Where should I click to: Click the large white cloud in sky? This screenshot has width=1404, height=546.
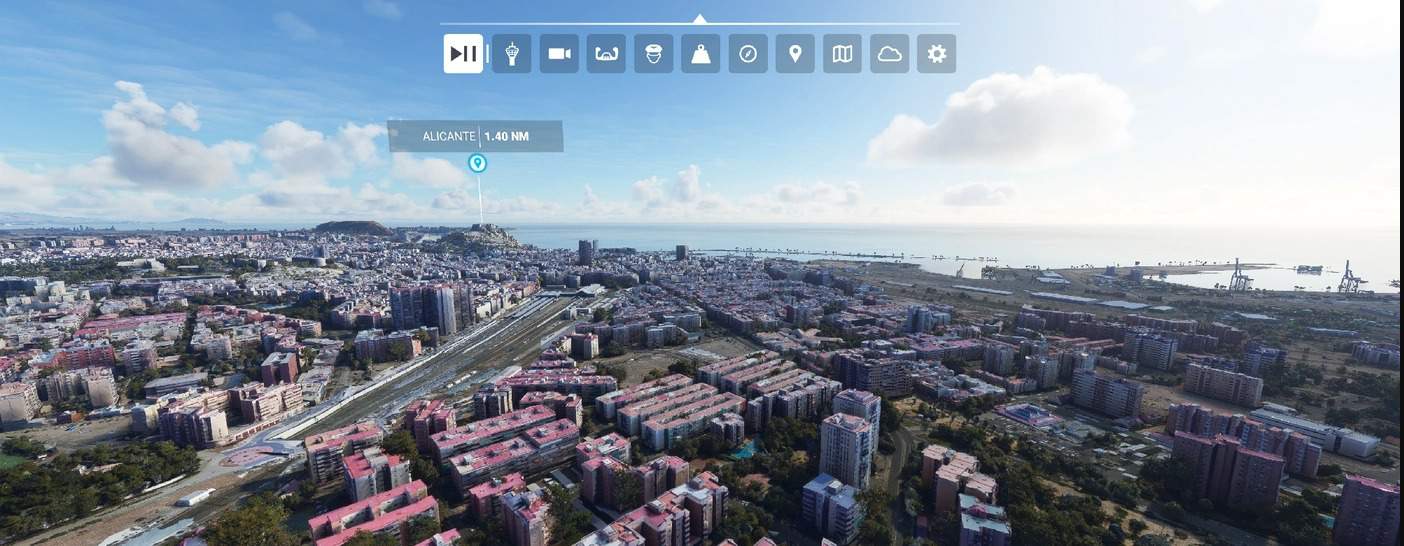click(1005, 120)
